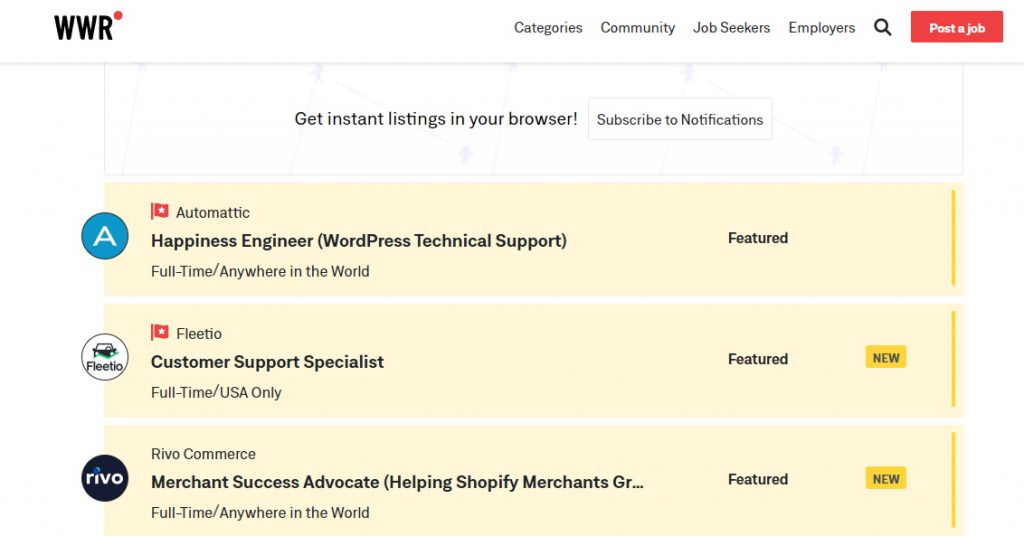Screen dimensions: 1024x536
Task: Open the search magnifier icon
Action: pos(882,28)
